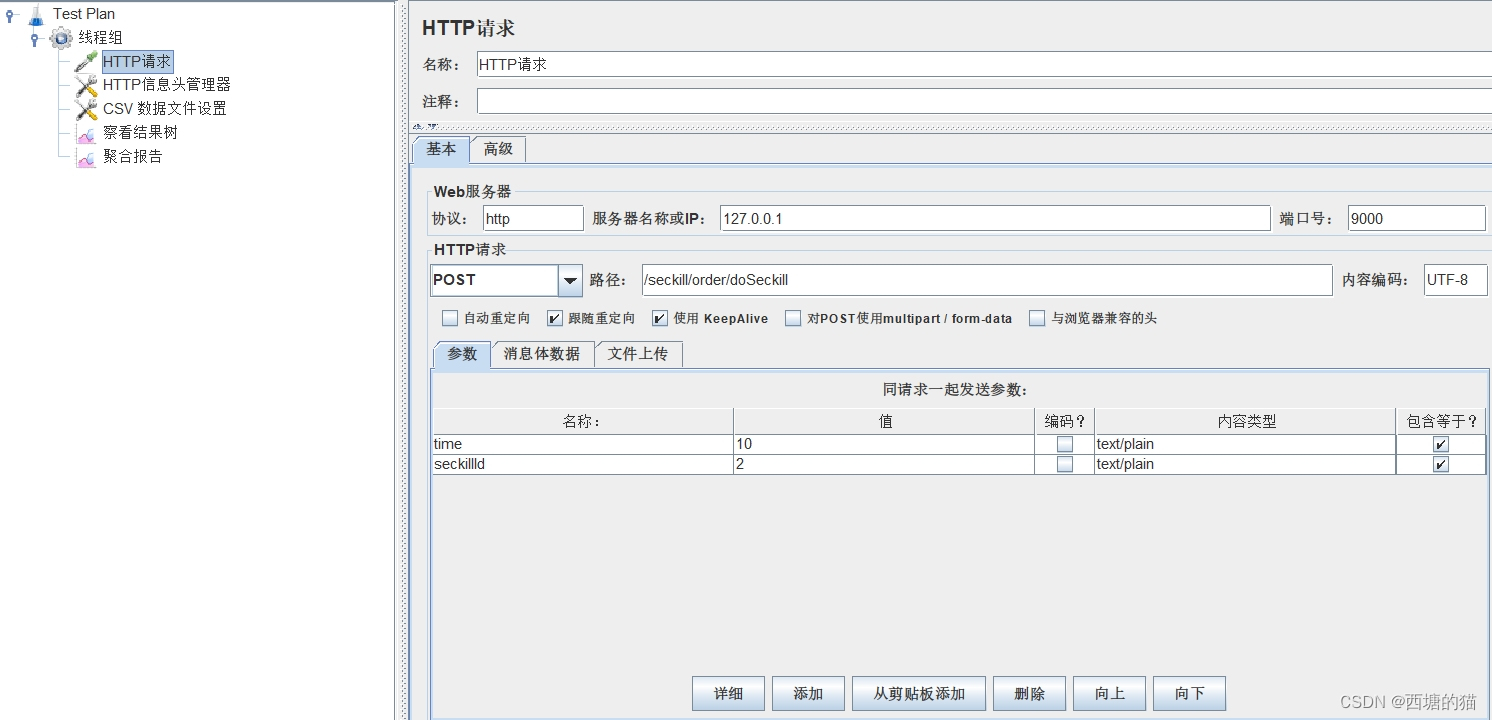This screenshot has height=720, width=1492.
Task: Click the 内容编码 field showing UTF-8
Action: pyautogui.click(x=1456, y=280)
